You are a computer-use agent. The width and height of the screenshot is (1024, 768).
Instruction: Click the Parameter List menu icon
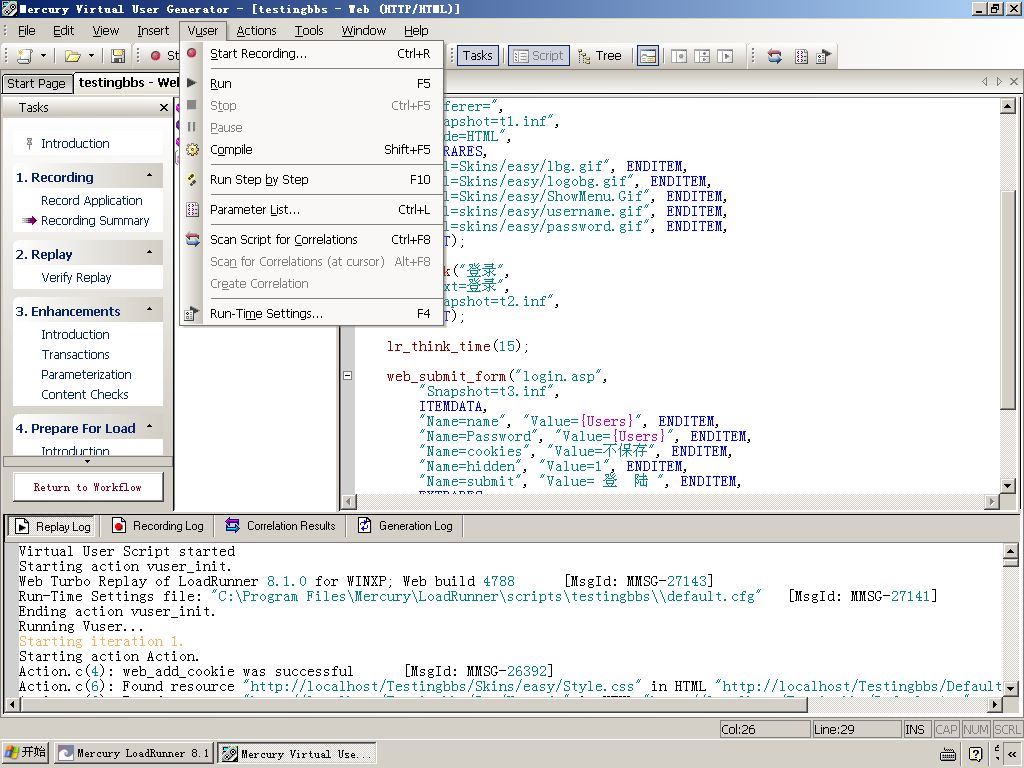[x=192, y=210]
